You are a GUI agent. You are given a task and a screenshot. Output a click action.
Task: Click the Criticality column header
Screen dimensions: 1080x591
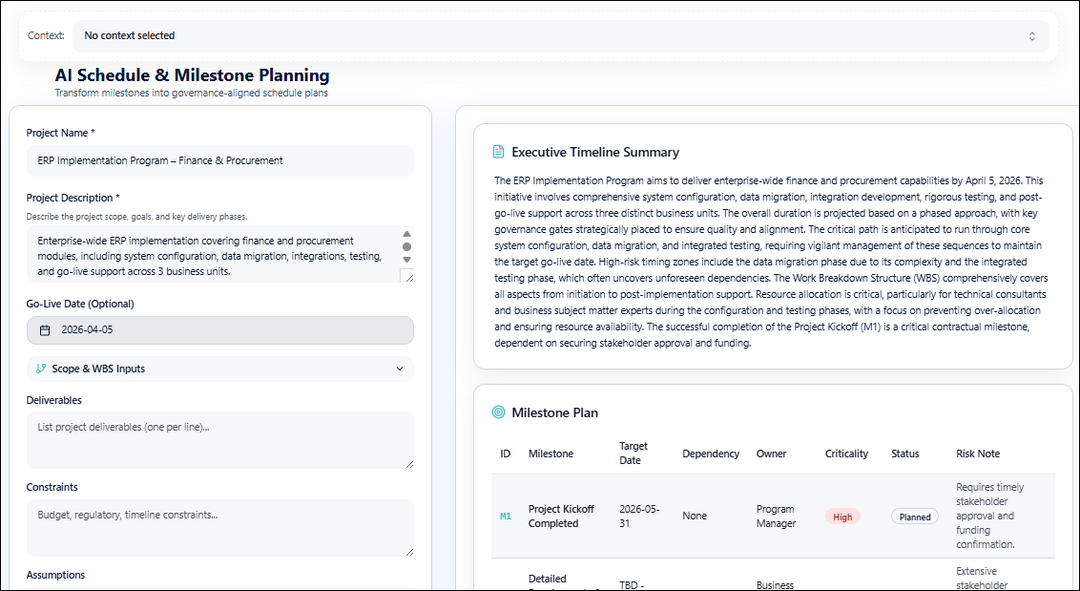[847, 453]
